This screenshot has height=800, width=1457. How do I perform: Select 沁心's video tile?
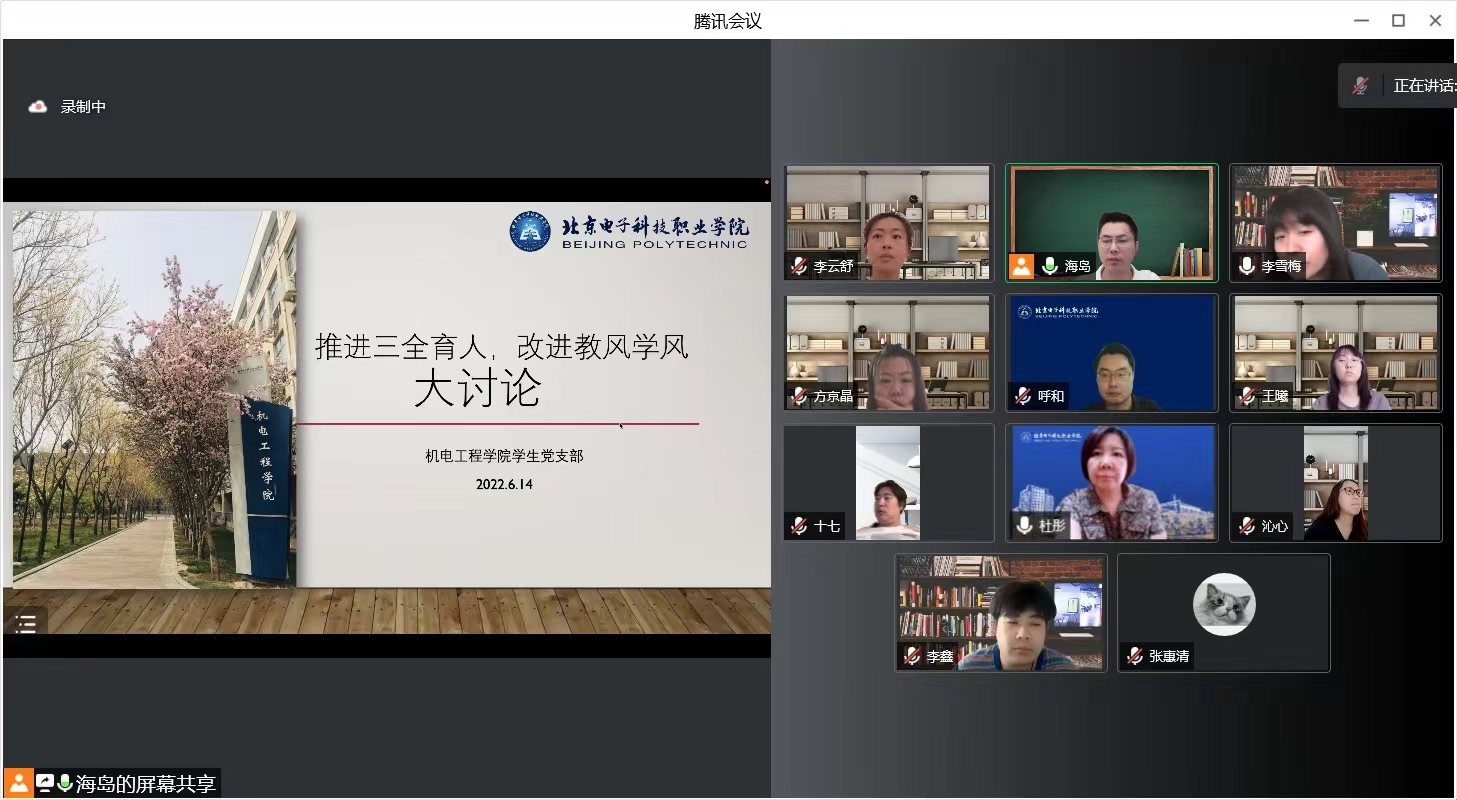tap(1335, 482)
